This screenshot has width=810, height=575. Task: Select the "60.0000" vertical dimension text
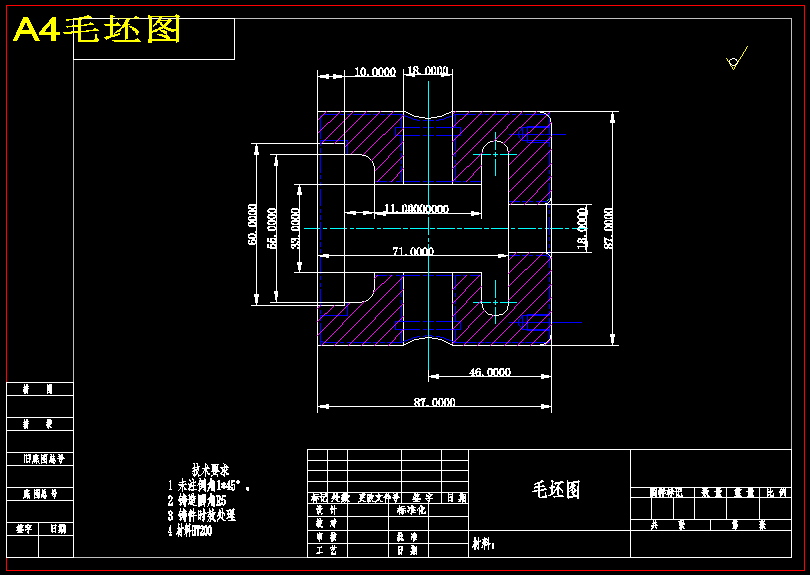(x=252, y=224)
